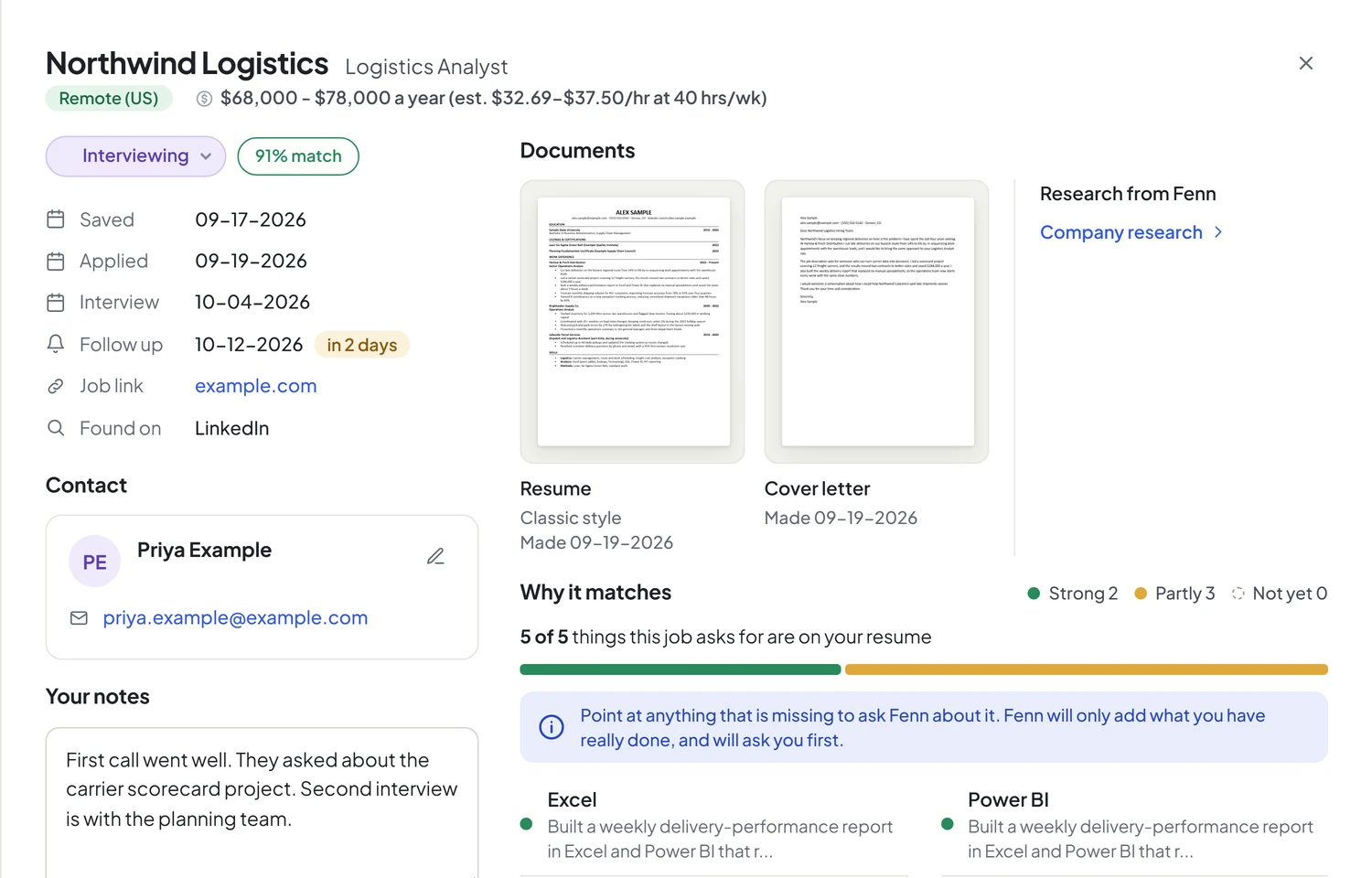Select the Applied date 09-19-2026

point(251,261)
